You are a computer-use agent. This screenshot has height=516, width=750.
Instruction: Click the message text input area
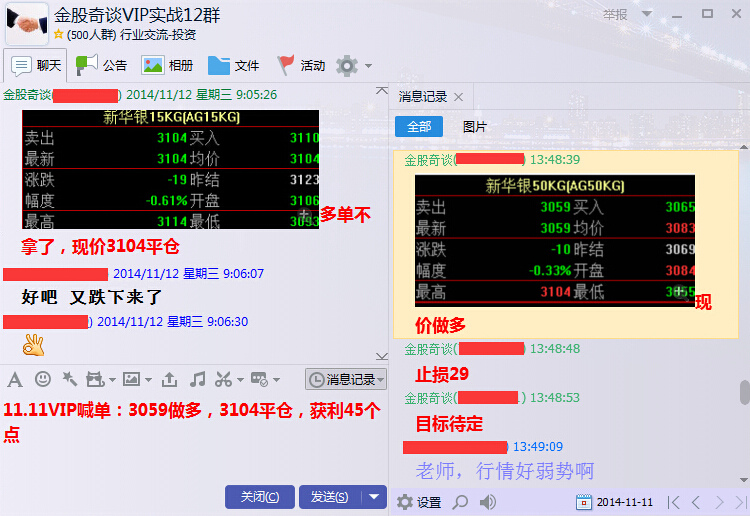click(190, 450)
